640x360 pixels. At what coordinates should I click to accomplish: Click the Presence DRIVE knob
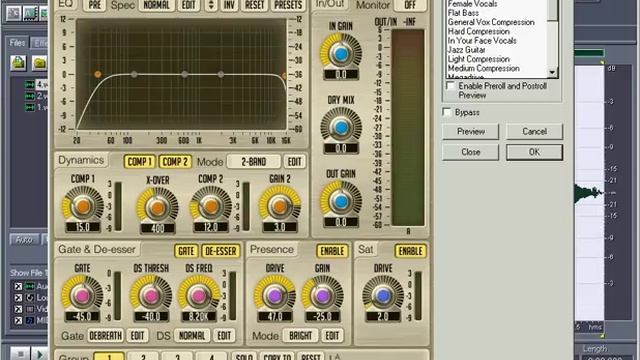[x=275, y=296]
